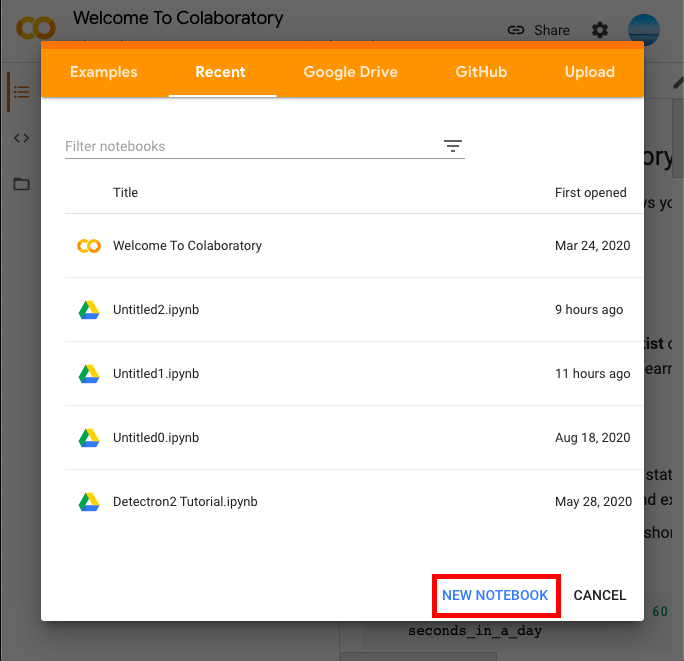
Task: Click the user account avatar
Action: [x=643, y=30]
